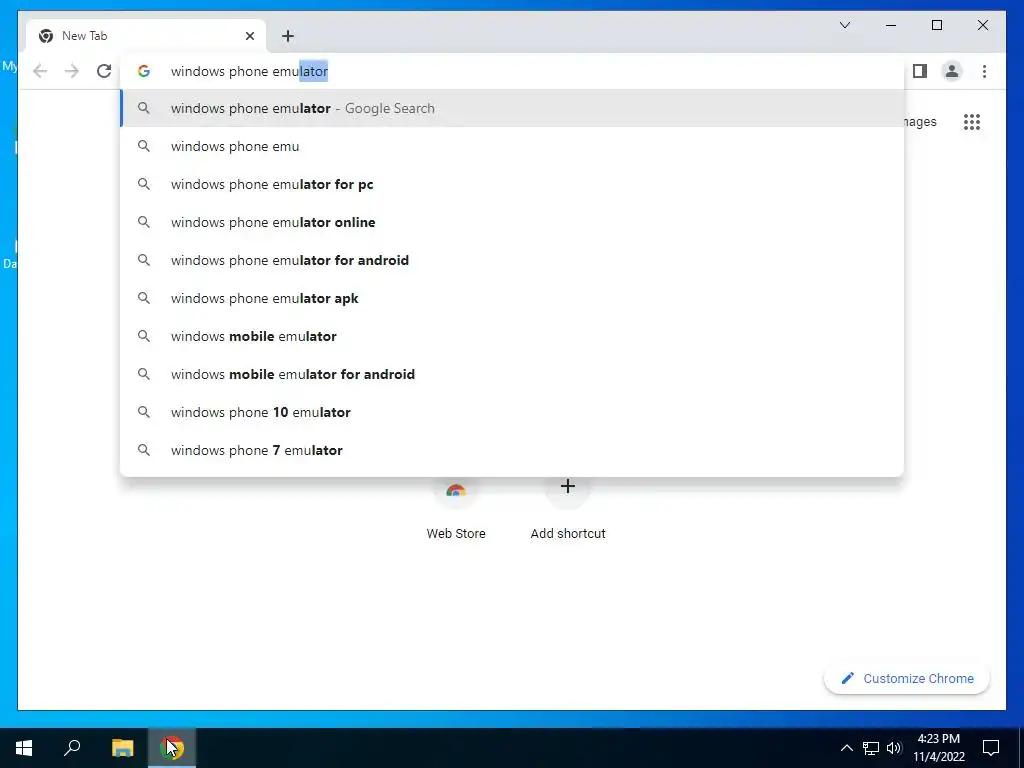Go back using the back arrow

tap(40, 71)
